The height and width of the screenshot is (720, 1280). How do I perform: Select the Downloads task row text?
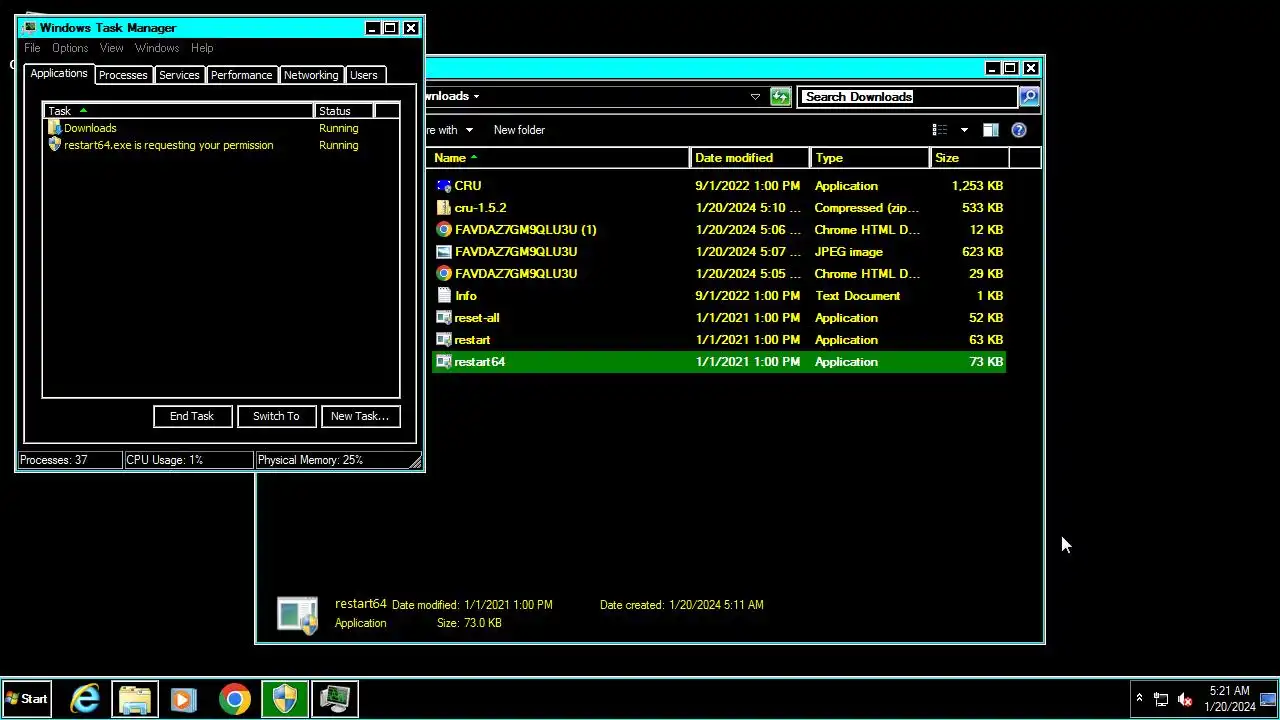[x=90, y=128]
